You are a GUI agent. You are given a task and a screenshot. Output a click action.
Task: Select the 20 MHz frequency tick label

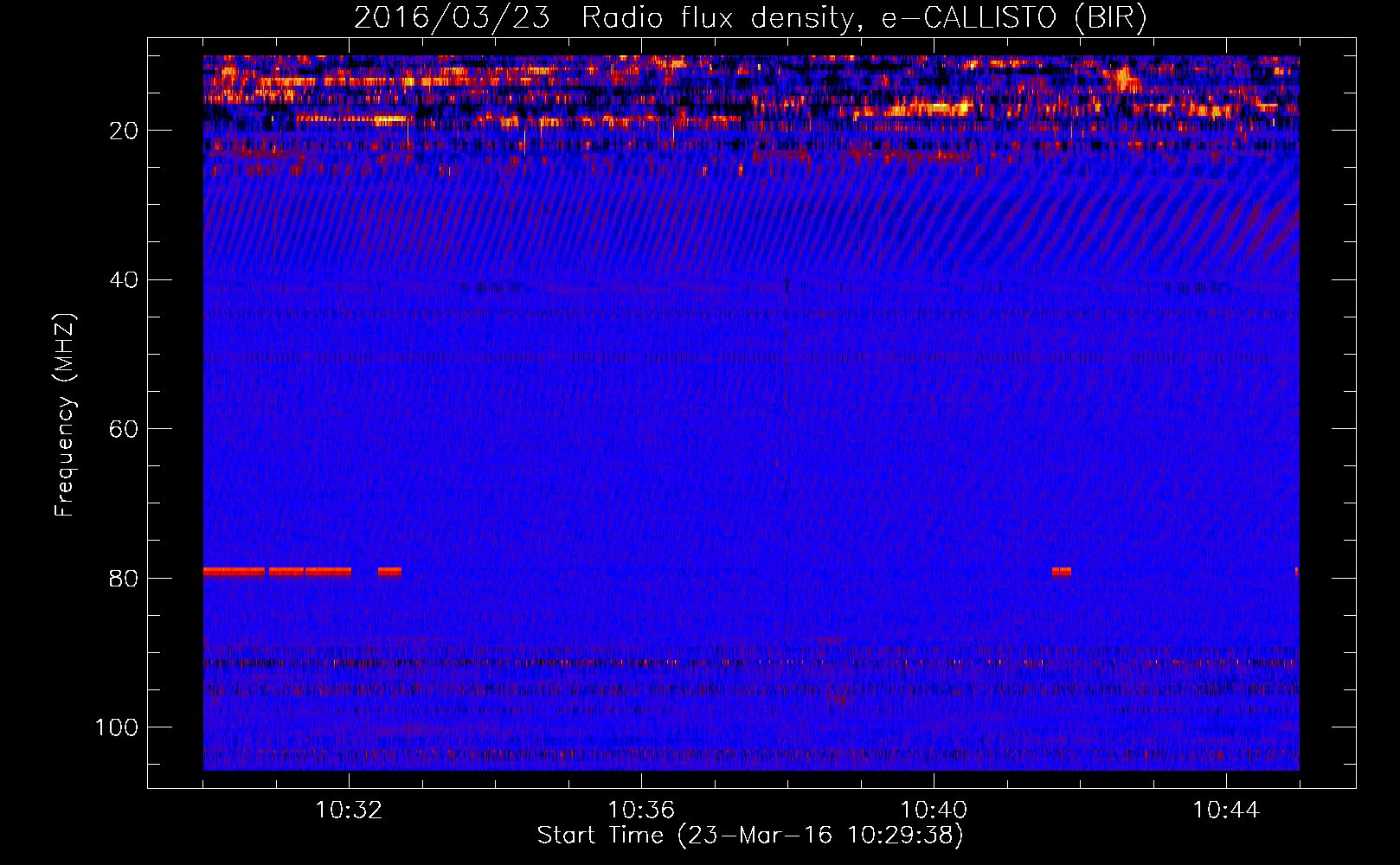pos(124,131)
